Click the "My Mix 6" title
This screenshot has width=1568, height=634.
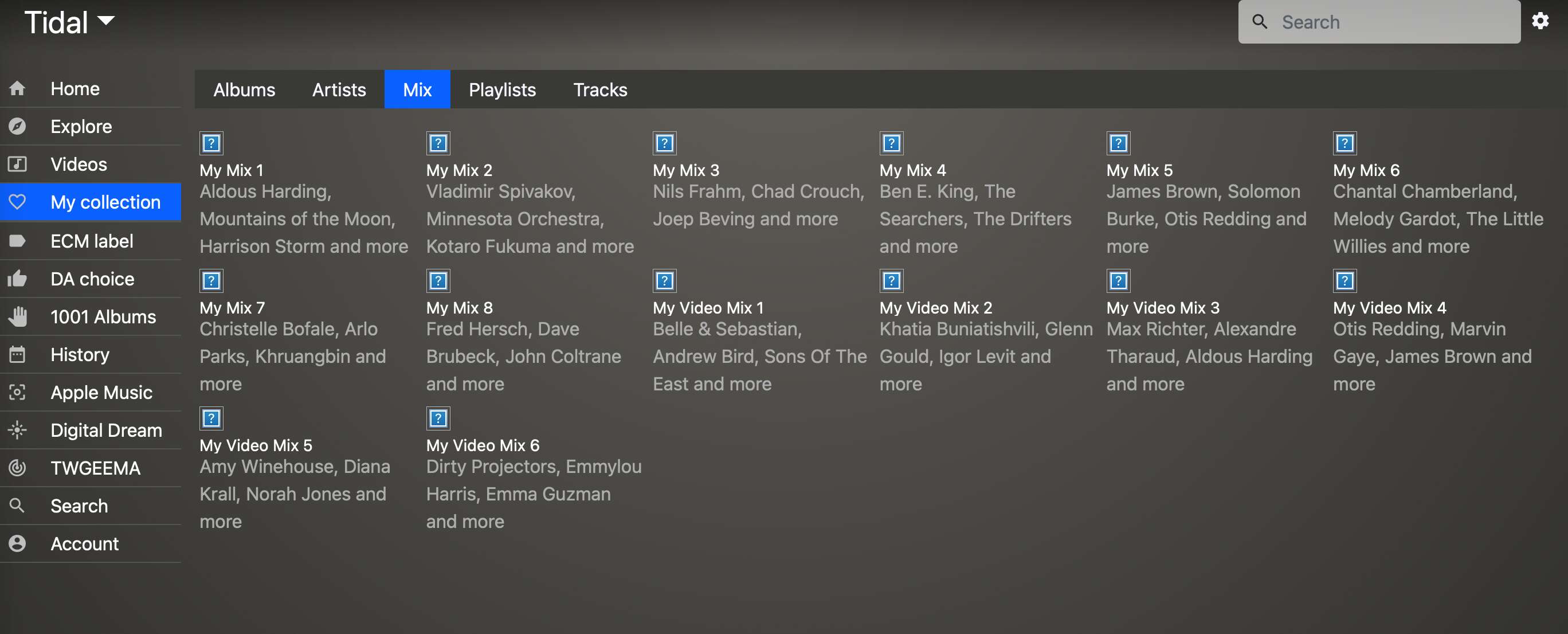pyautogui.click(x=1366, y=170)
